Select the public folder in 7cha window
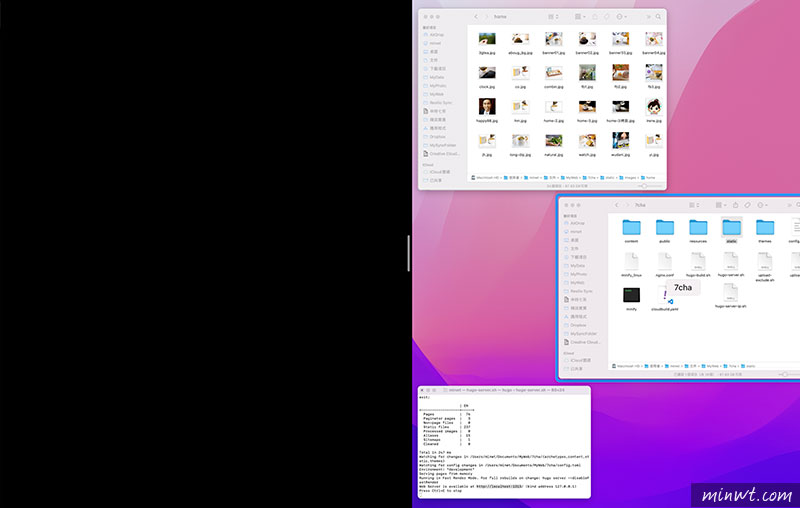 (x=665, y=227)
